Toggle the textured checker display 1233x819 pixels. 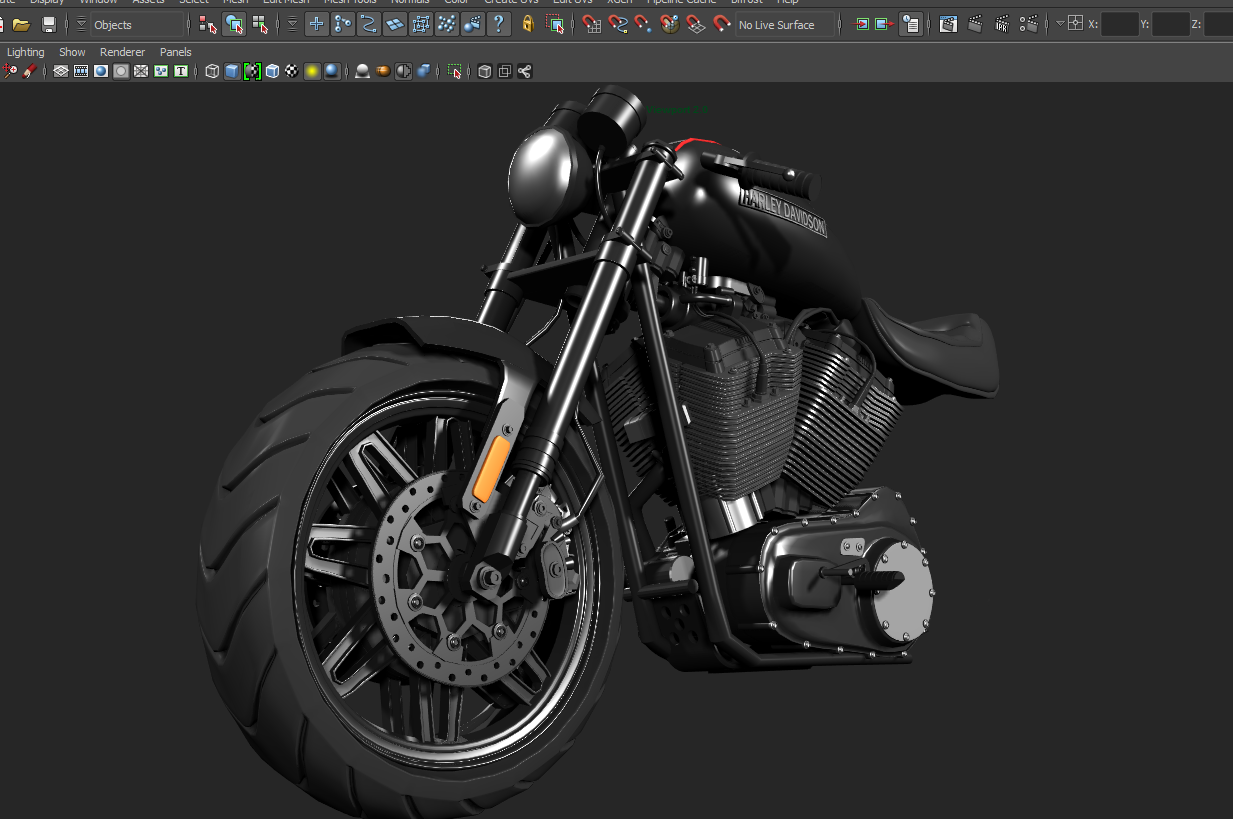pyautogui.click(x=292, y=71)
